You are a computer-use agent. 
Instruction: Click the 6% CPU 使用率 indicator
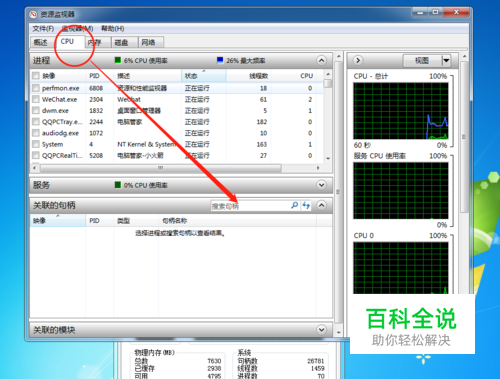pos(141,60)
